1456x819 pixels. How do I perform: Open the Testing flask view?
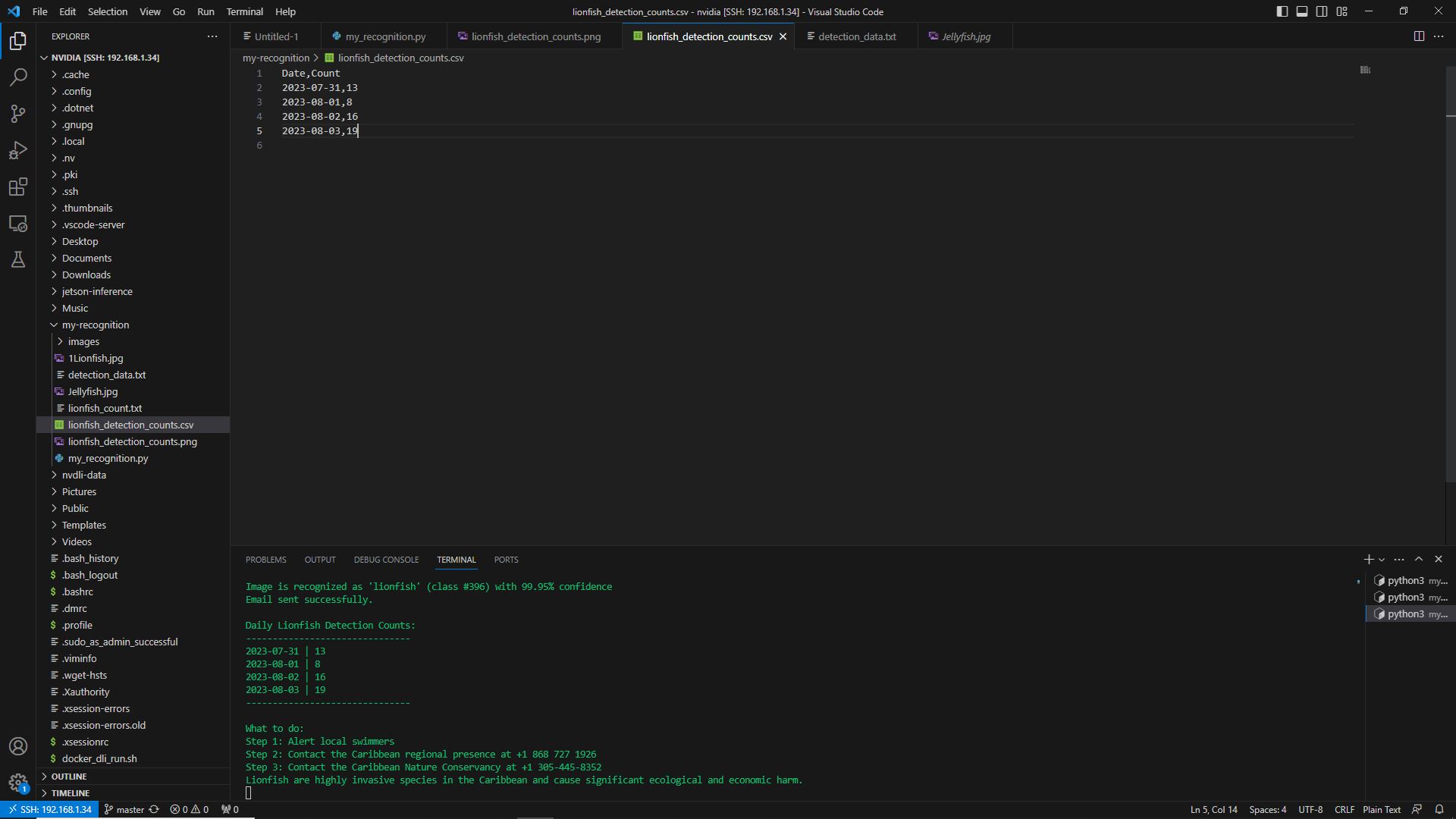(18, 260)
